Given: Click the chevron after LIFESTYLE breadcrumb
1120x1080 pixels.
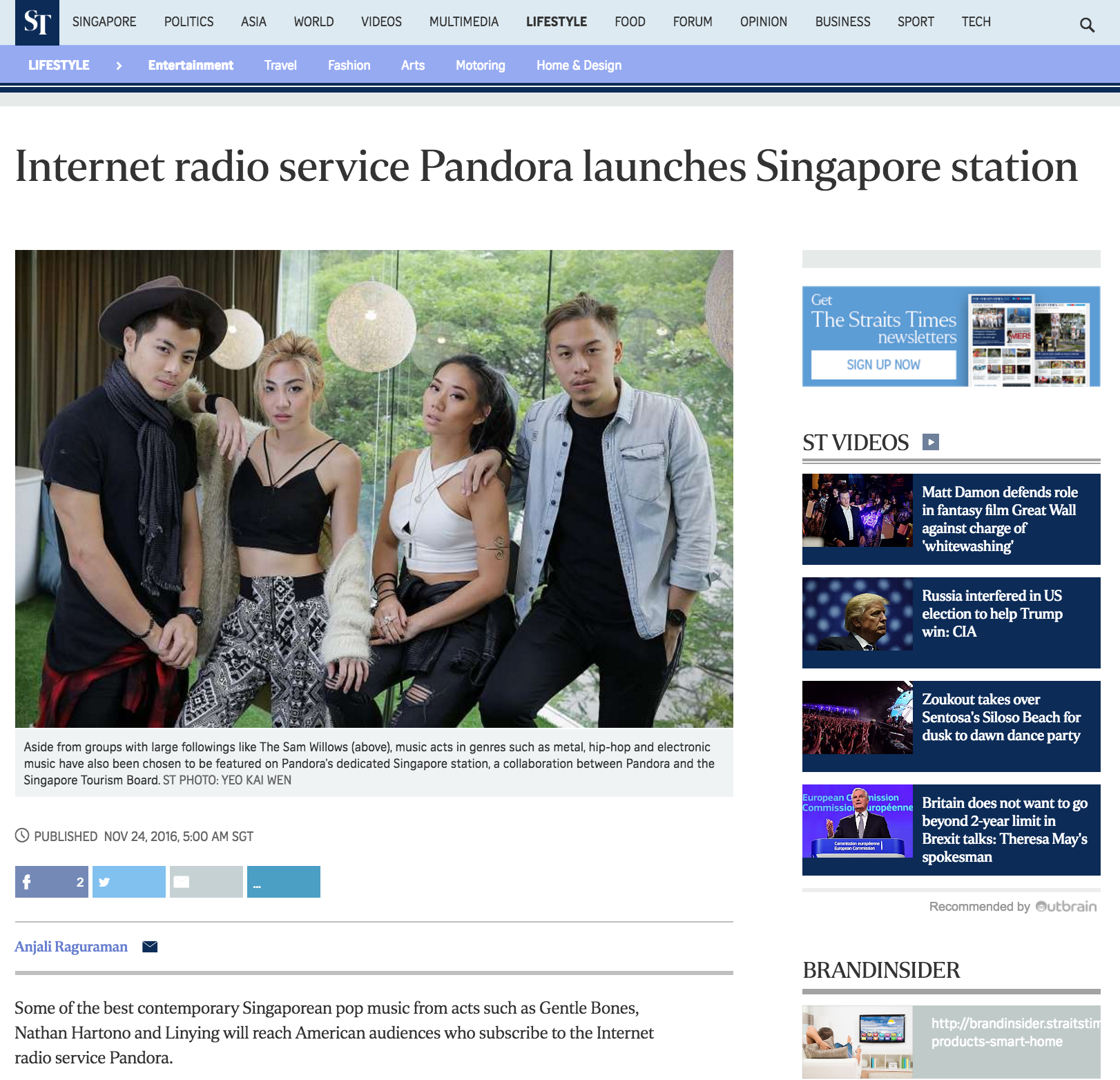Looking at the screenshot, I should 119,66.
